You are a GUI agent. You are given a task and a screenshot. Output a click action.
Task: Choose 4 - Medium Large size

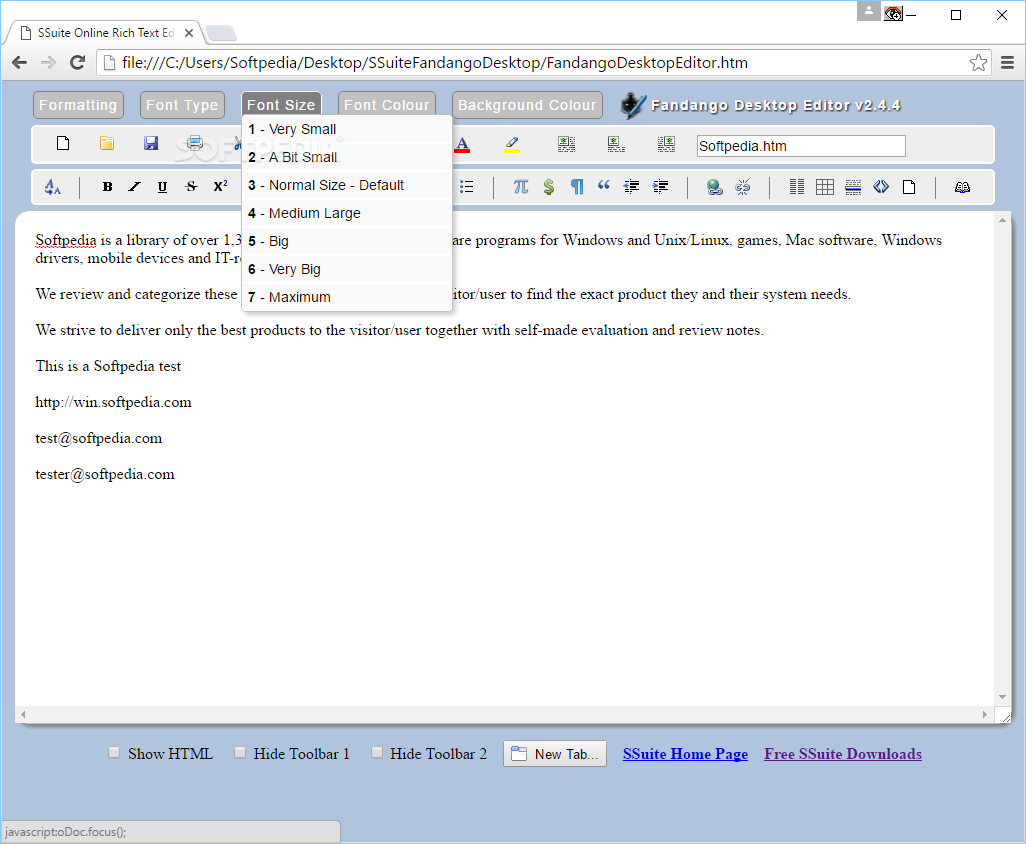(347, 213)
